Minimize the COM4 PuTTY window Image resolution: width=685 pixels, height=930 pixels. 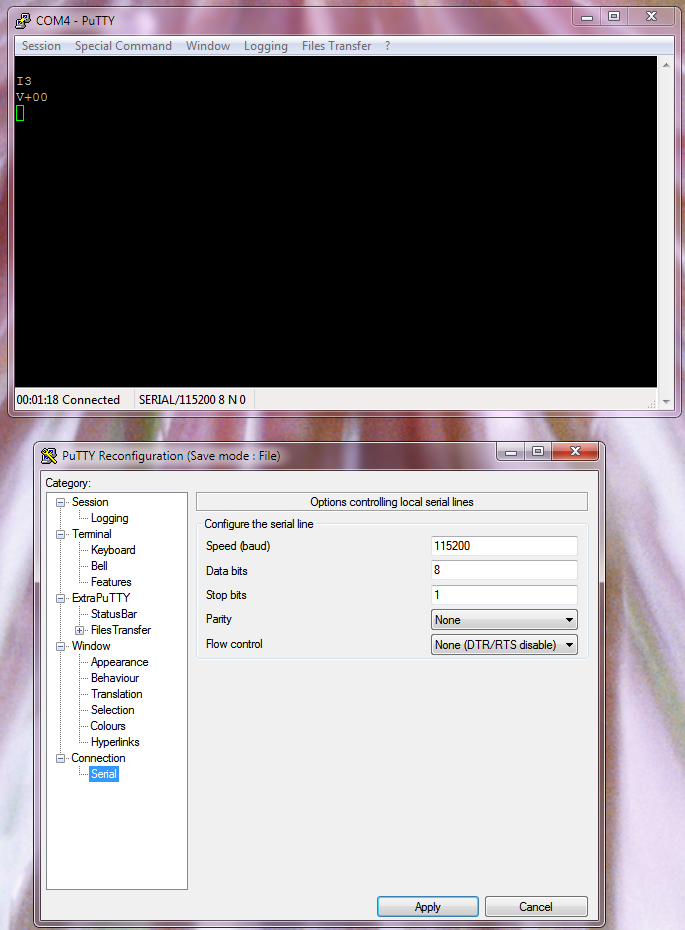coord(587,17)
